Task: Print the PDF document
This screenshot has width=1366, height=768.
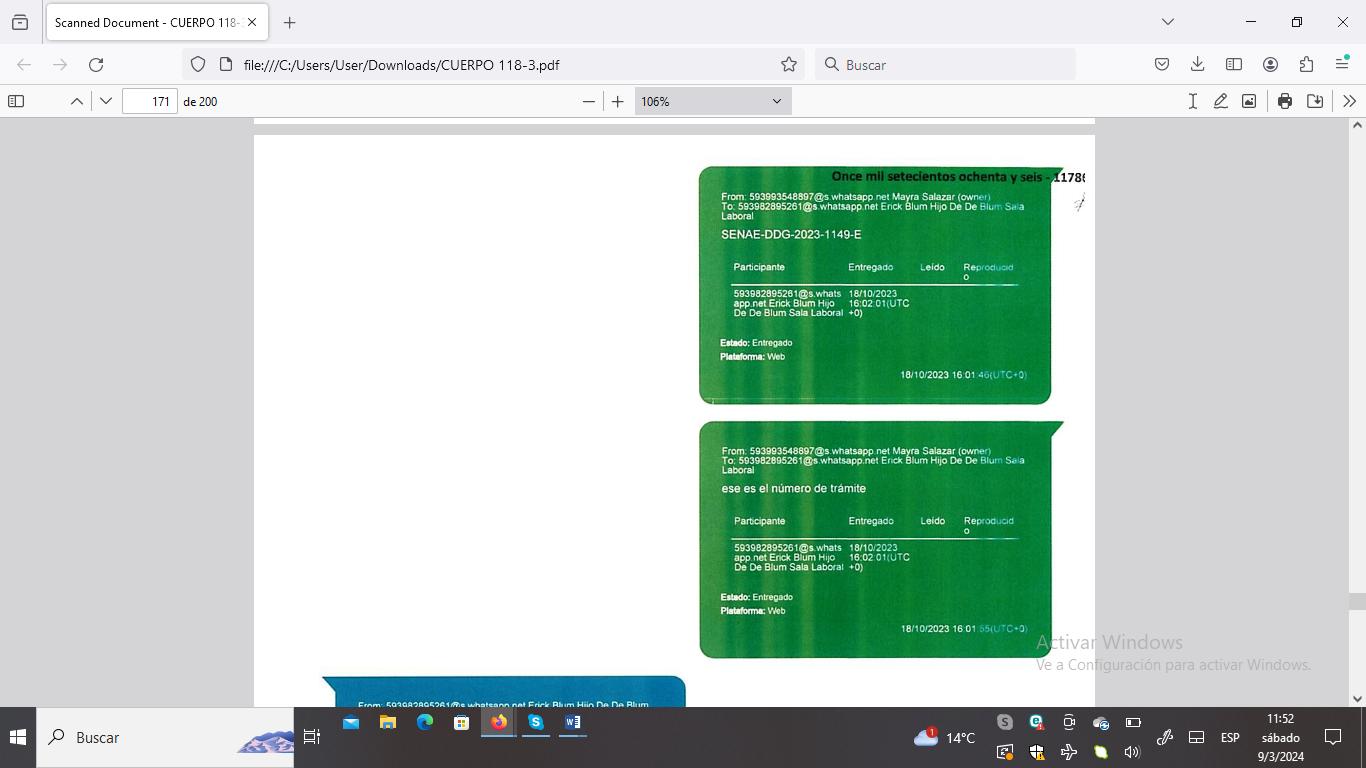Action: pyautogui.click(x=1285, y=101)
